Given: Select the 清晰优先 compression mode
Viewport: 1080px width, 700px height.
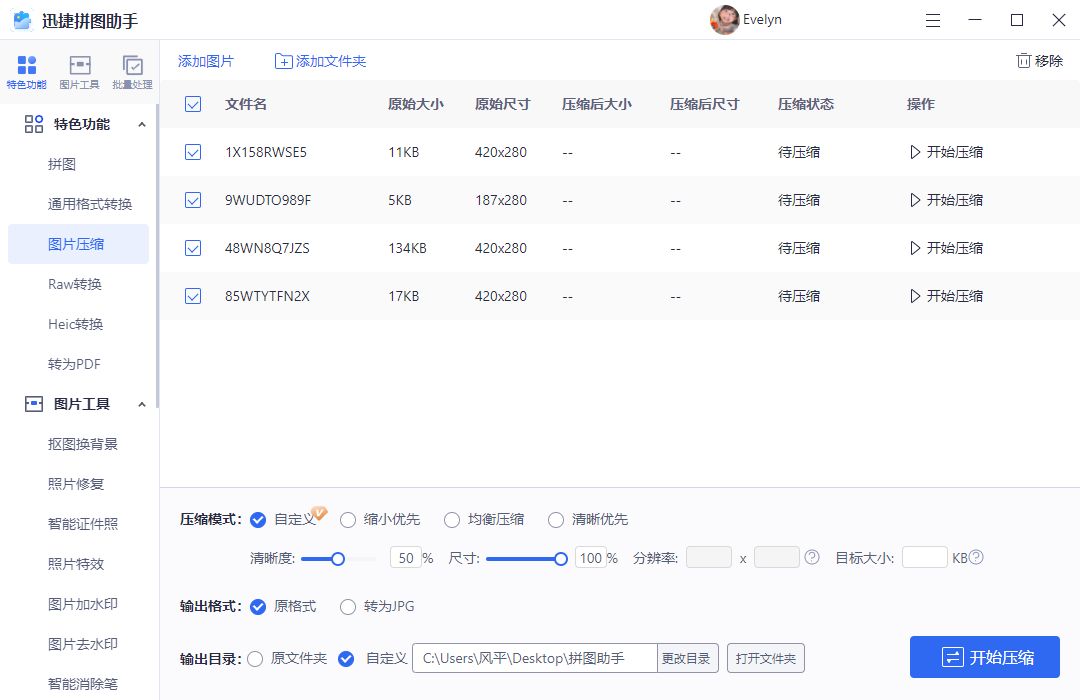Looking at the screenshot, I should point(556,519).
